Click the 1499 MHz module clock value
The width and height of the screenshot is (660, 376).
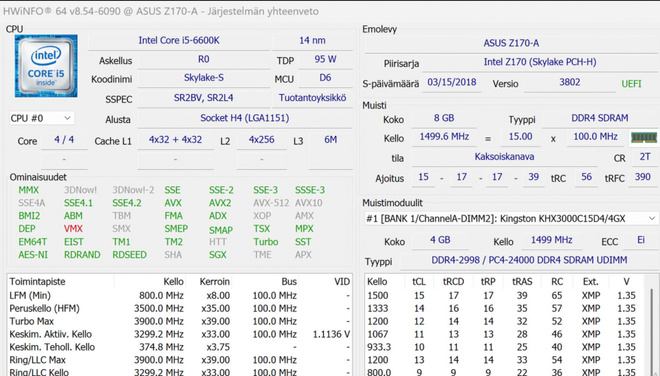(x=551, y=240)
